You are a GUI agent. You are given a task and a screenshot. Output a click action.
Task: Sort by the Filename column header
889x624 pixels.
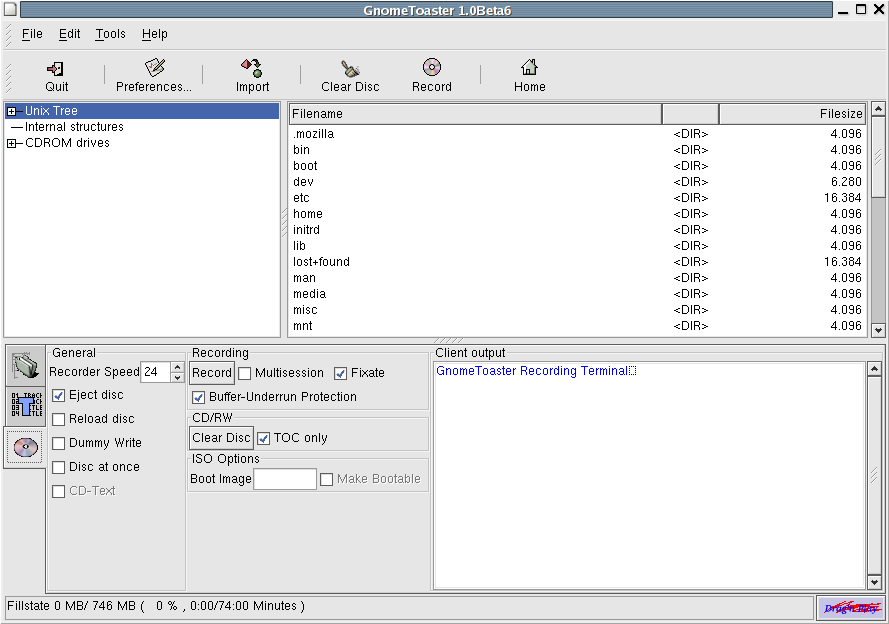pos(475,114)
